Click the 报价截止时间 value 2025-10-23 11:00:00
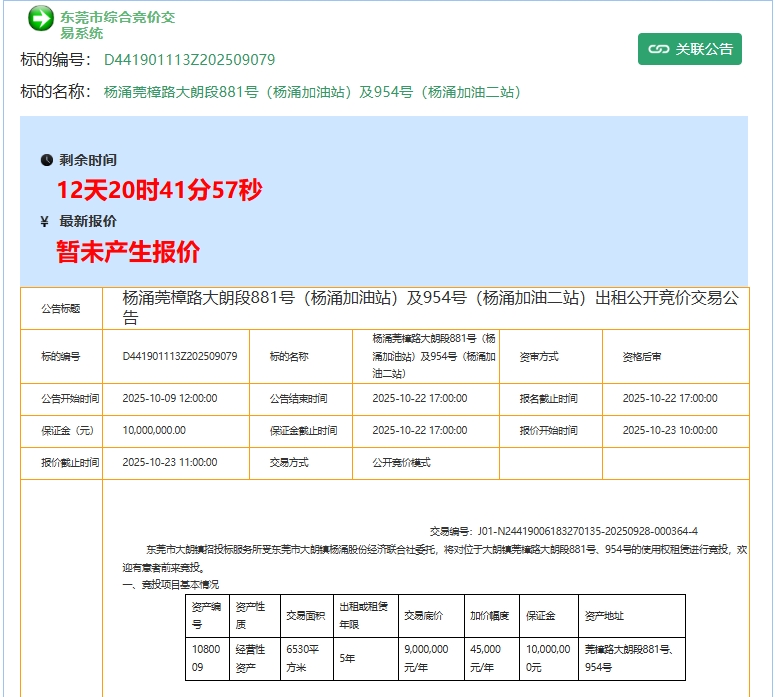The image size is (776, 697). point(169,463)
